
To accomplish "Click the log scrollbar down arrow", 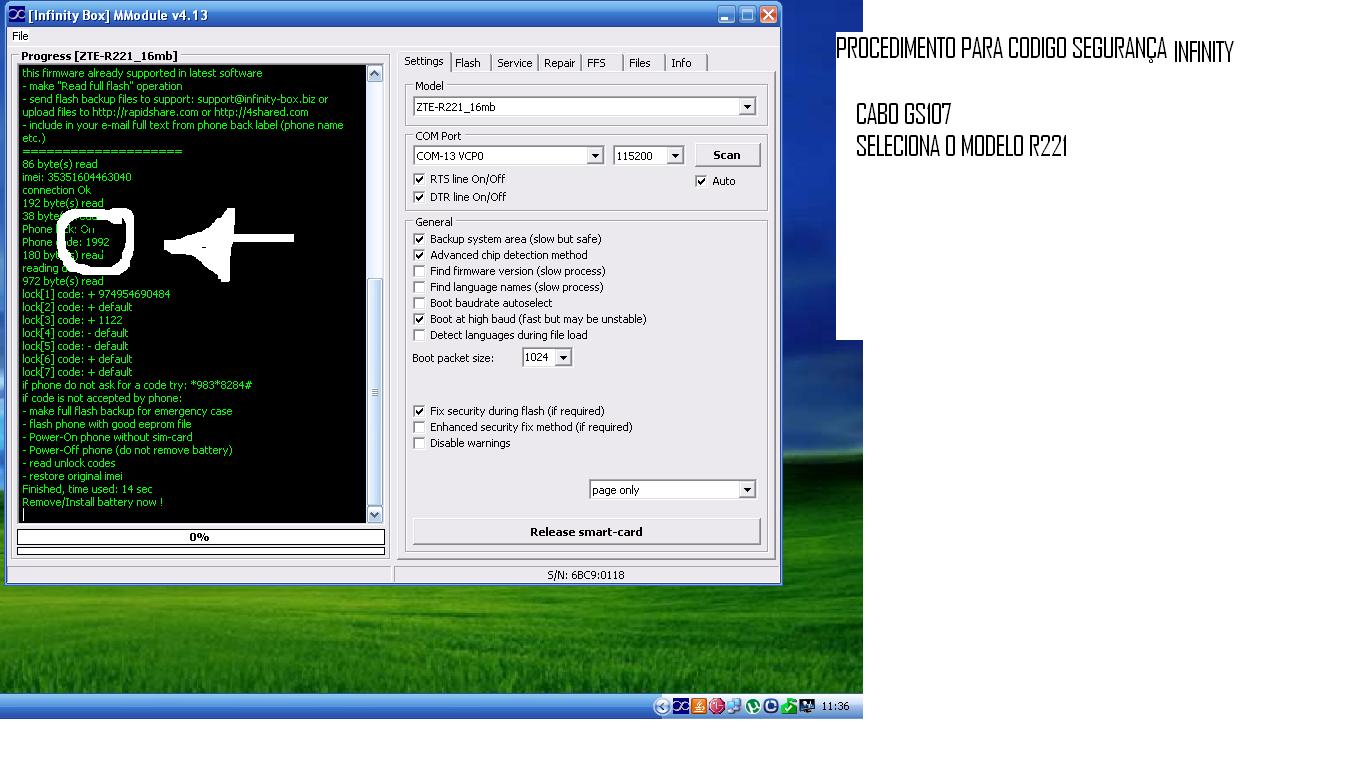I will [x=375, y=515].
